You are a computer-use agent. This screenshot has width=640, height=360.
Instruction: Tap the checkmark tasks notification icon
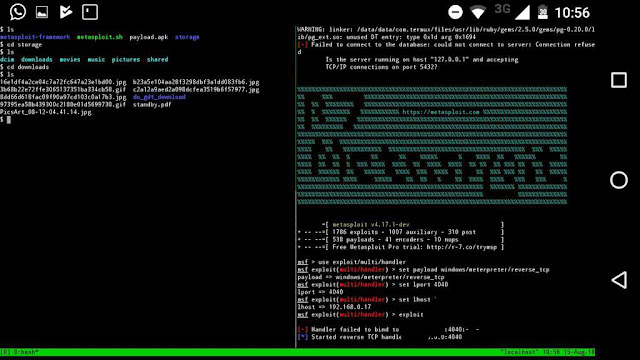66,12
